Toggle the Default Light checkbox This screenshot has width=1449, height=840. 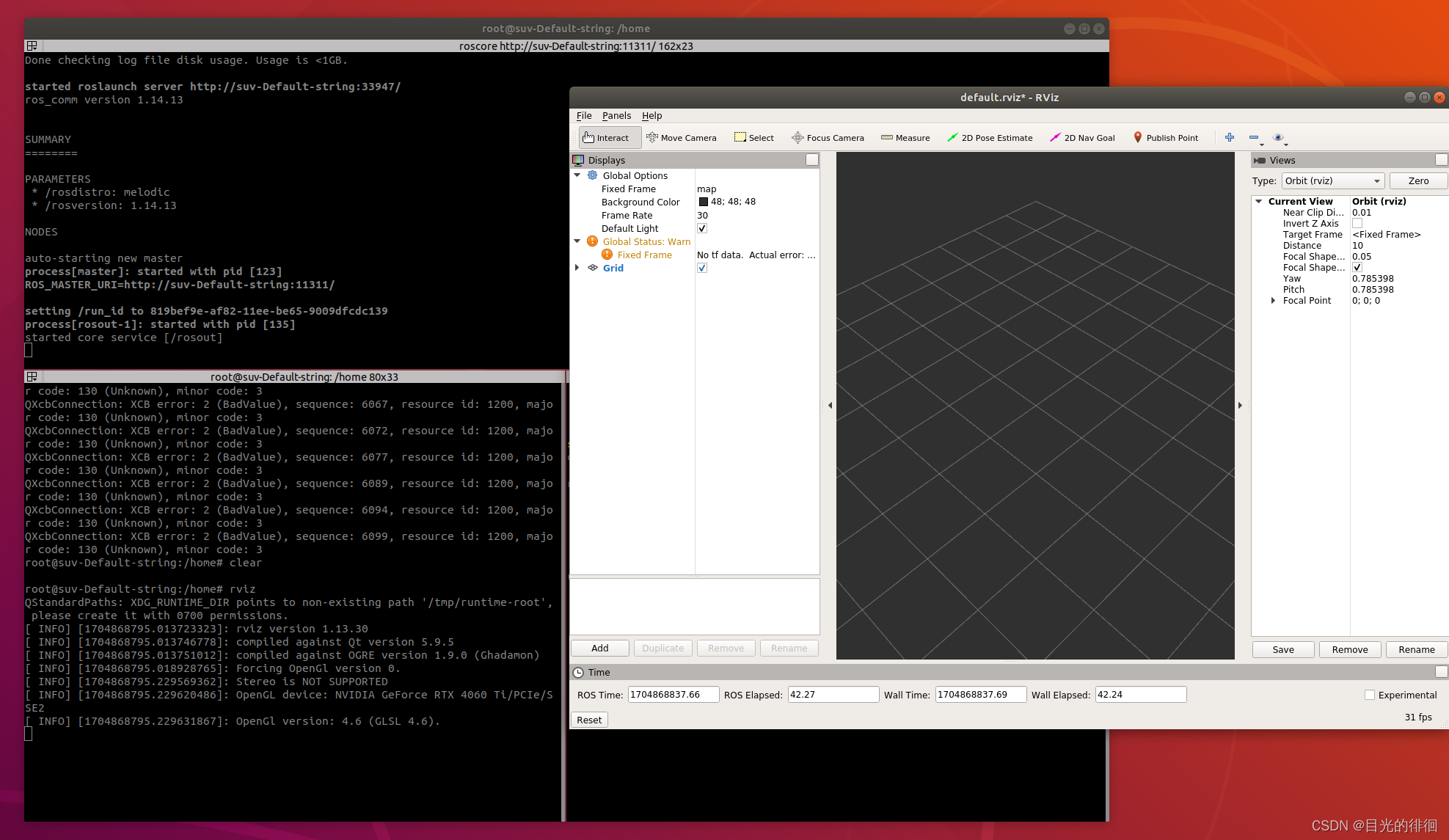click(701, 228)
